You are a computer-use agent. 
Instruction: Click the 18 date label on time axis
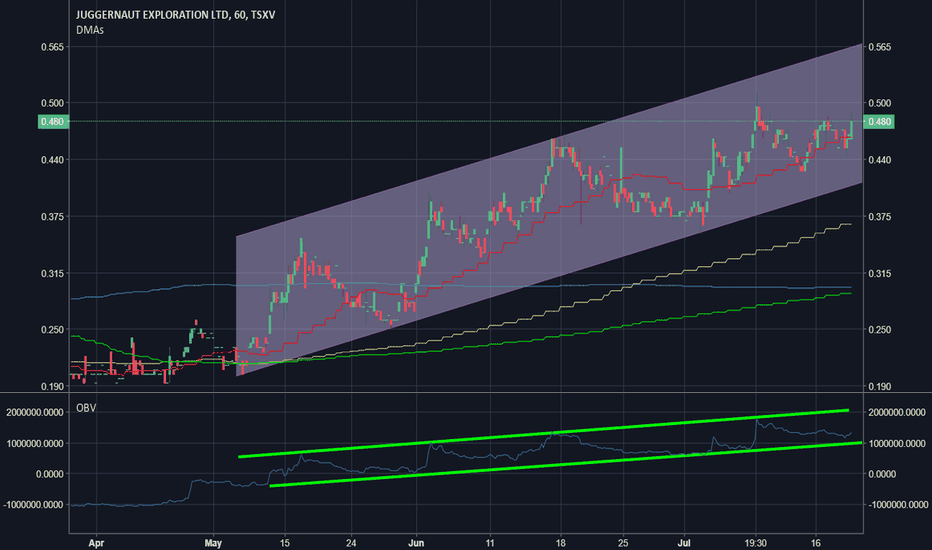tap(561, 543)
